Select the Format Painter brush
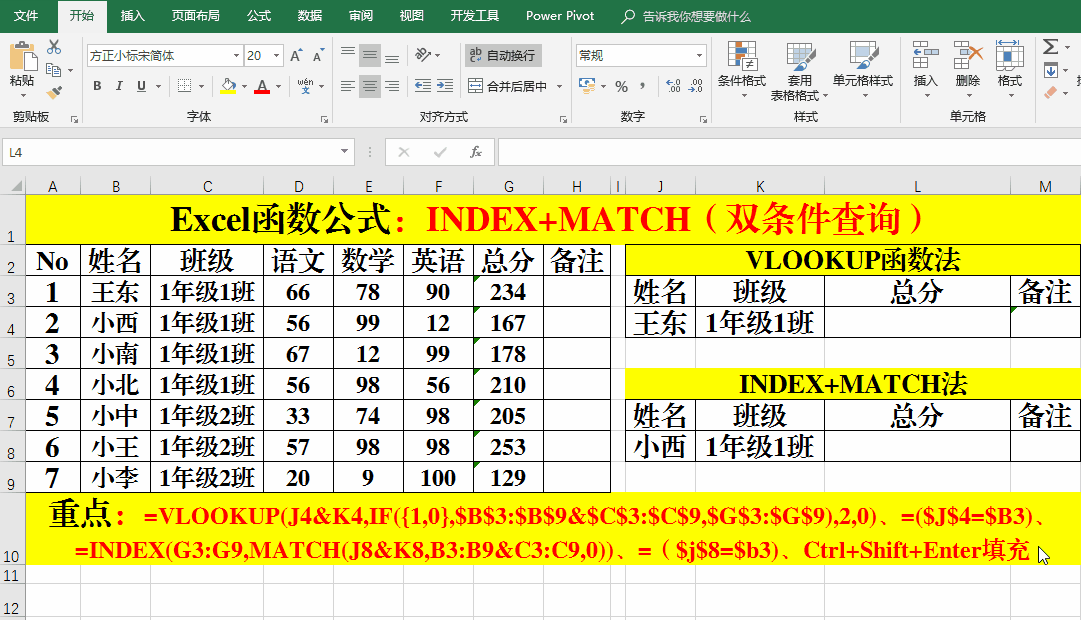The image size is (1081, 620). point(54,92)
